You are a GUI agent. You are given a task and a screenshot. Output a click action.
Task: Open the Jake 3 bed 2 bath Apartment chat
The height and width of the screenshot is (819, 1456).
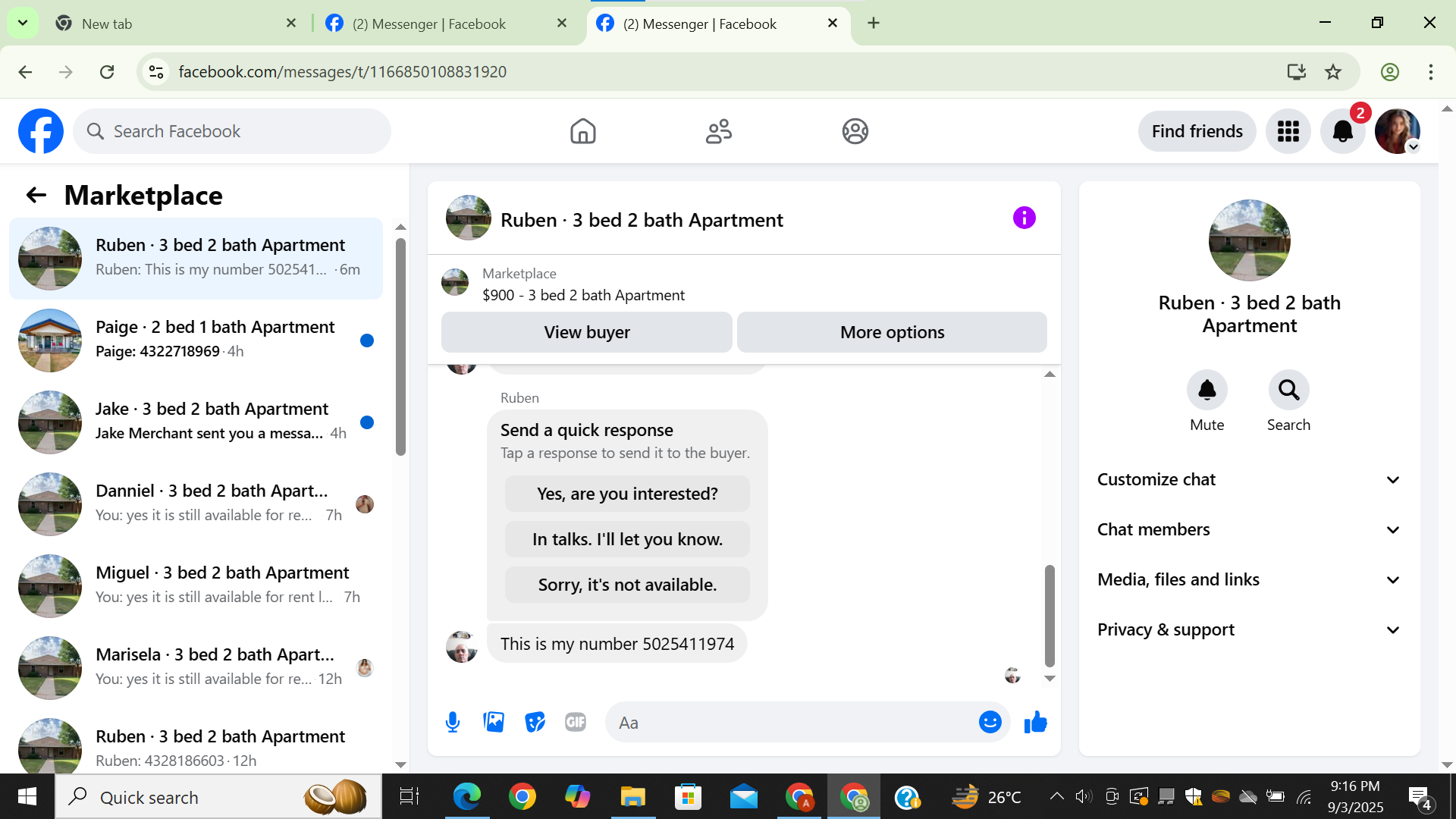pyautogui.click(x=196, y=422)
